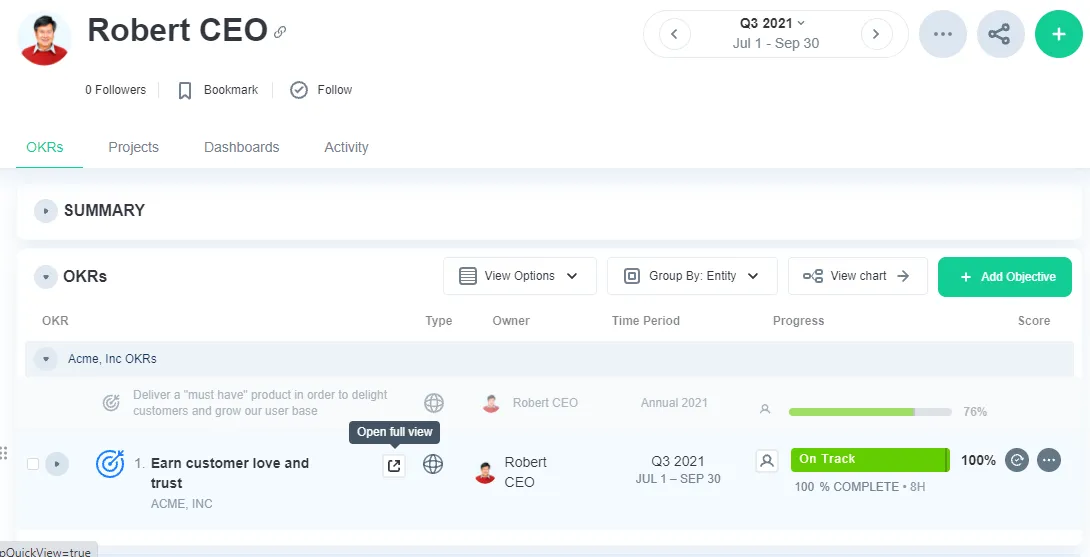The image size is (1090, 557).
Task: Open Earn customer love and trust title
Action: (229, 473)
